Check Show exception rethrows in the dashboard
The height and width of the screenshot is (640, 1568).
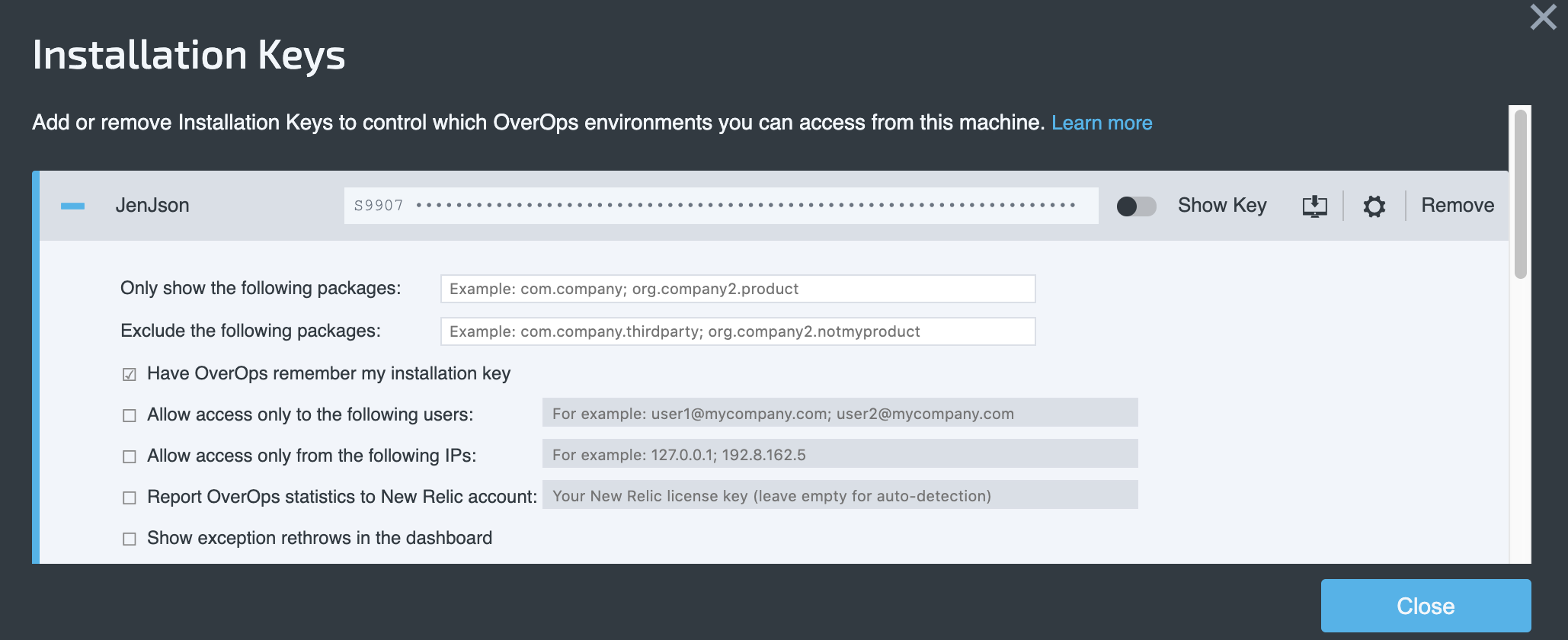point(130,539)
